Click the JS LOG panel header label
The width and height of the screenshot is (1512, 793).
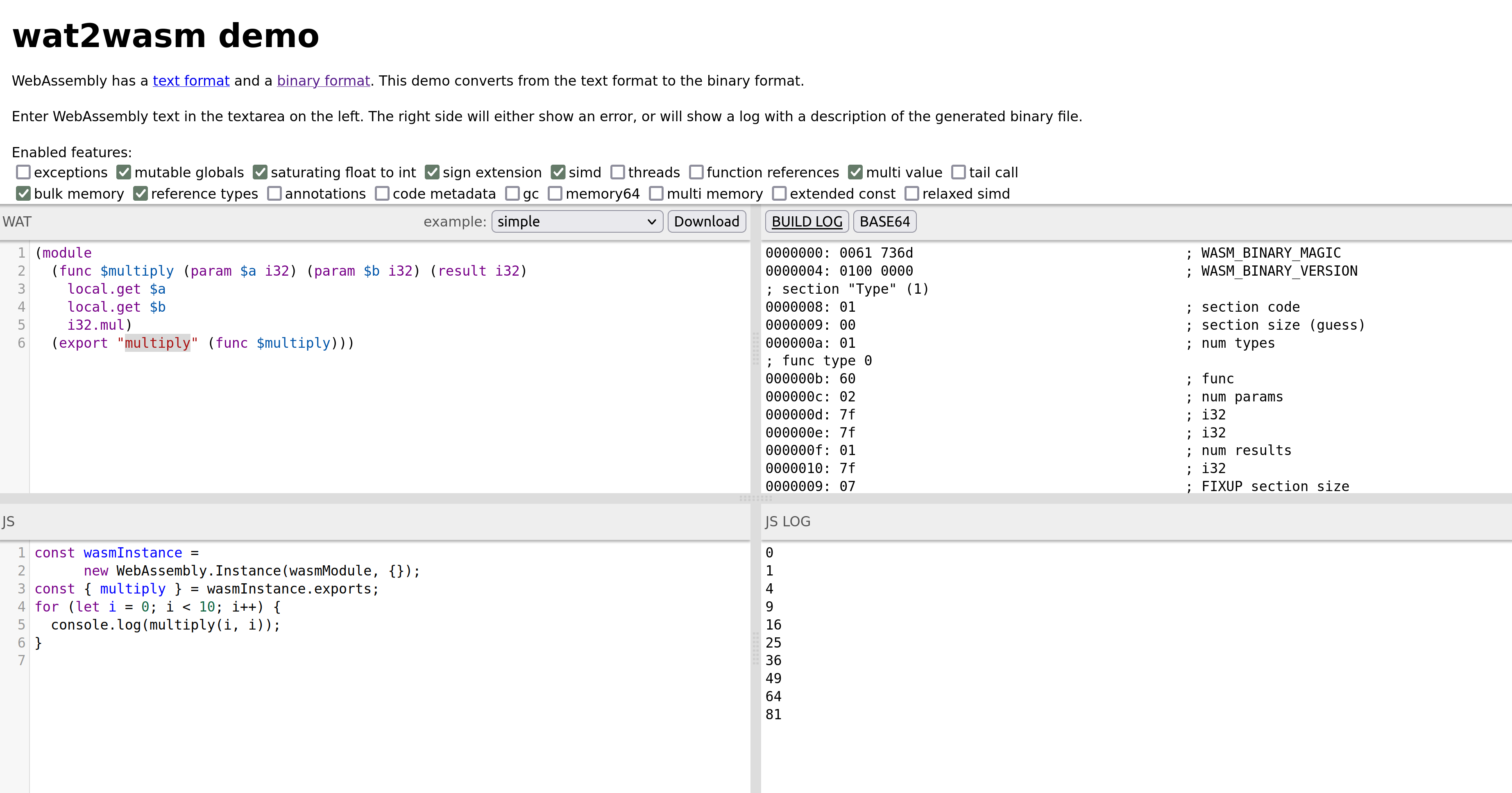pos(788,521)
